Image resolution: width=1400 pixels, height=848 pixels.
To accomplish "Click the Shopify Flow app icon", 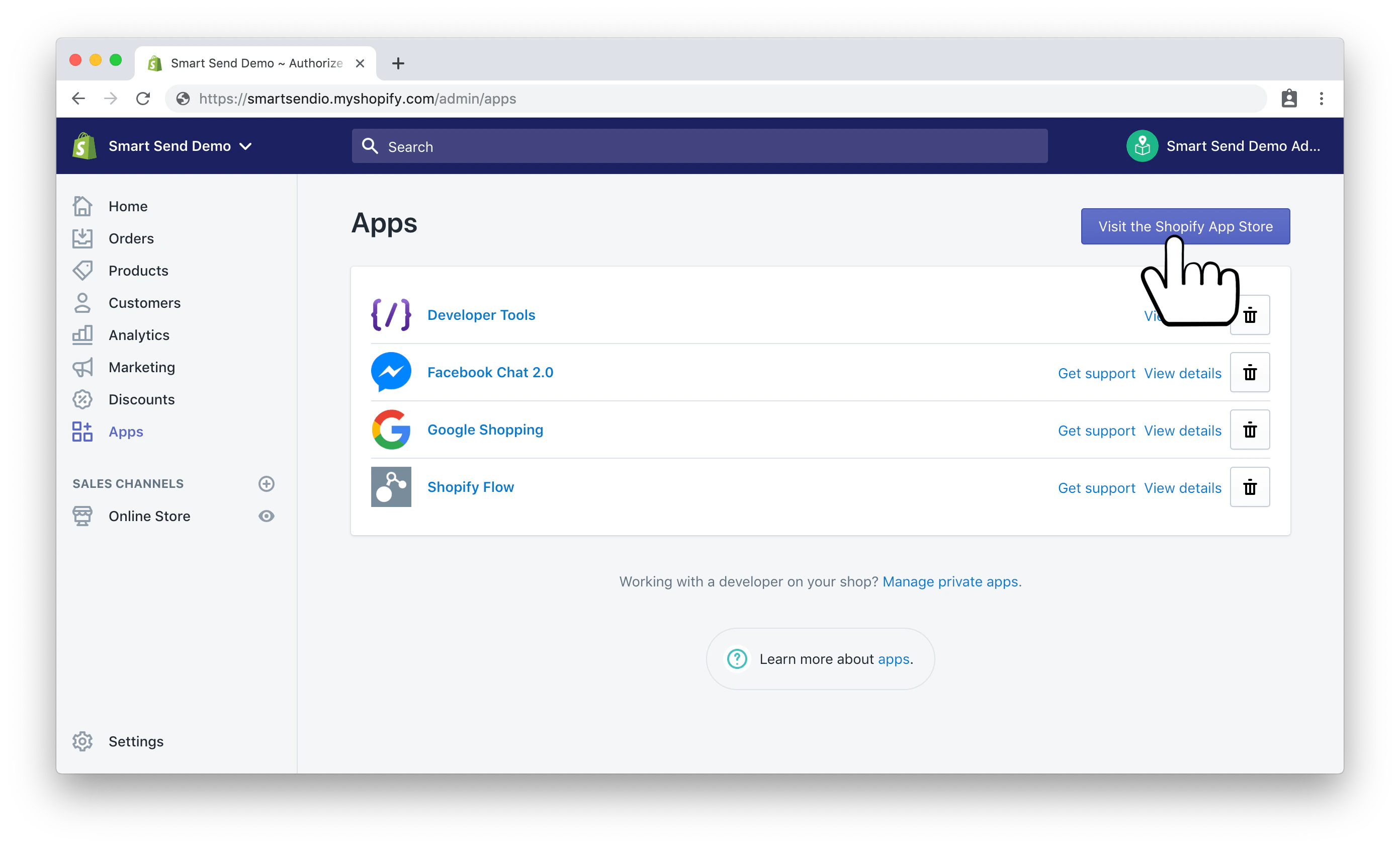I will click(x=391, y=487).
